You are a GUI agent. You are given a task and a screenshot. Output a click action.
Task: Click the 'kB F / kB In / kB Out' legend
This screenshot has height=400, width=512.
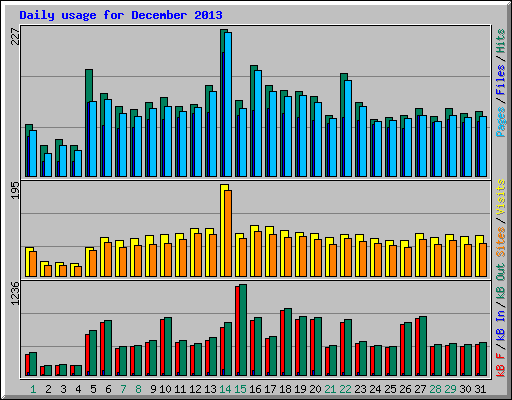pos(501,320)
